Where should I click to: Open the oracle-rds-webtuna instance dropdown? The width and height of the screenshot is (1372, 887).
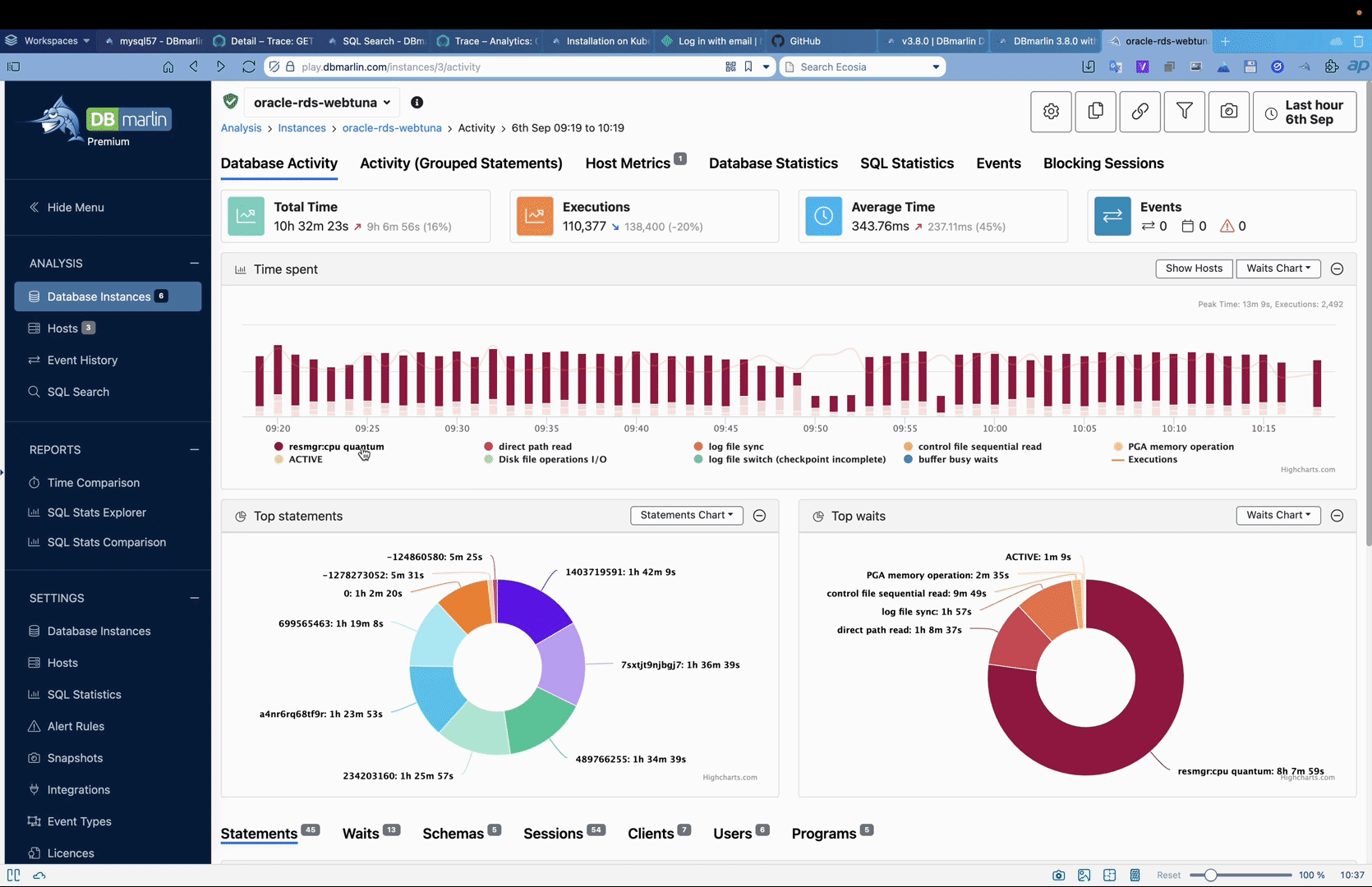point(322,103)
